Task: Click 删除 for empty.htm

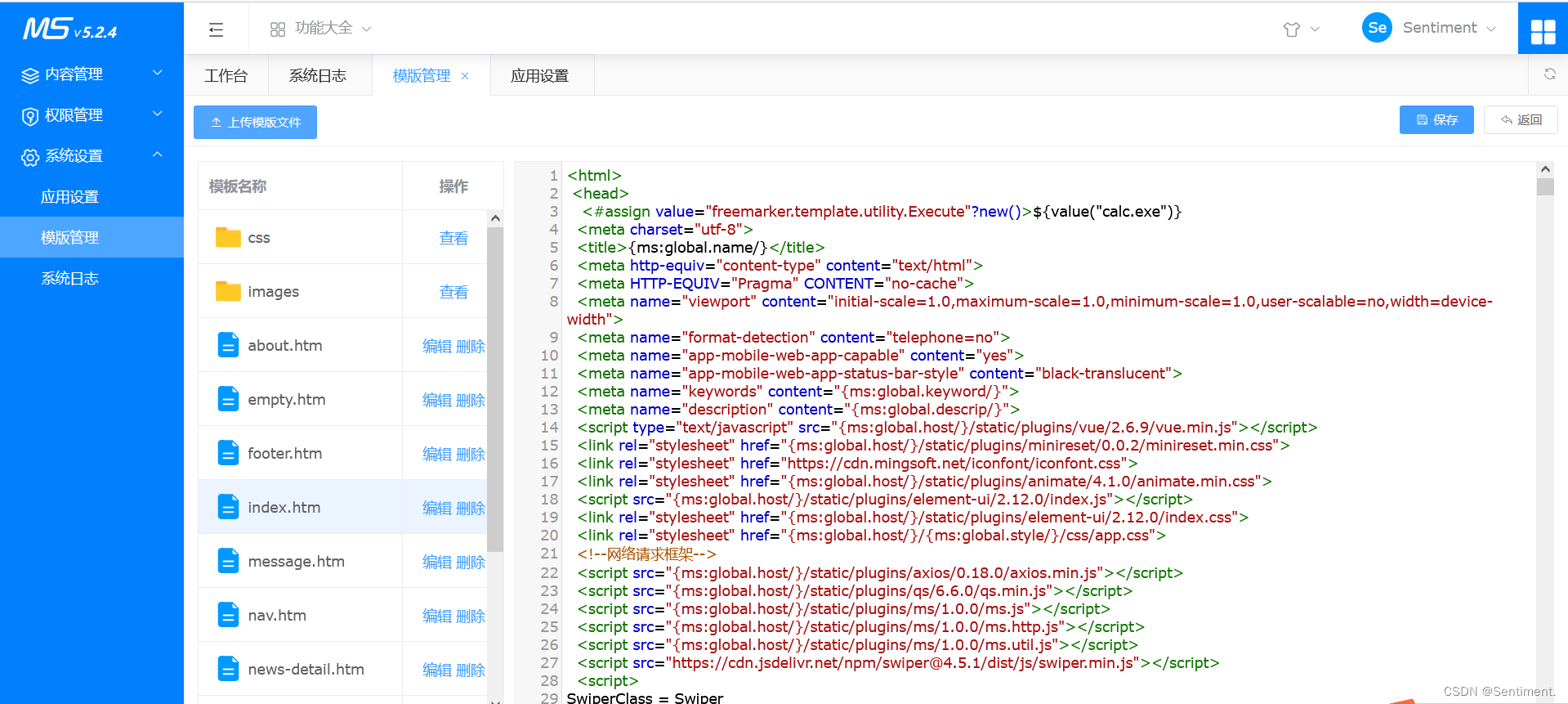Action: (x=471, y=400)
